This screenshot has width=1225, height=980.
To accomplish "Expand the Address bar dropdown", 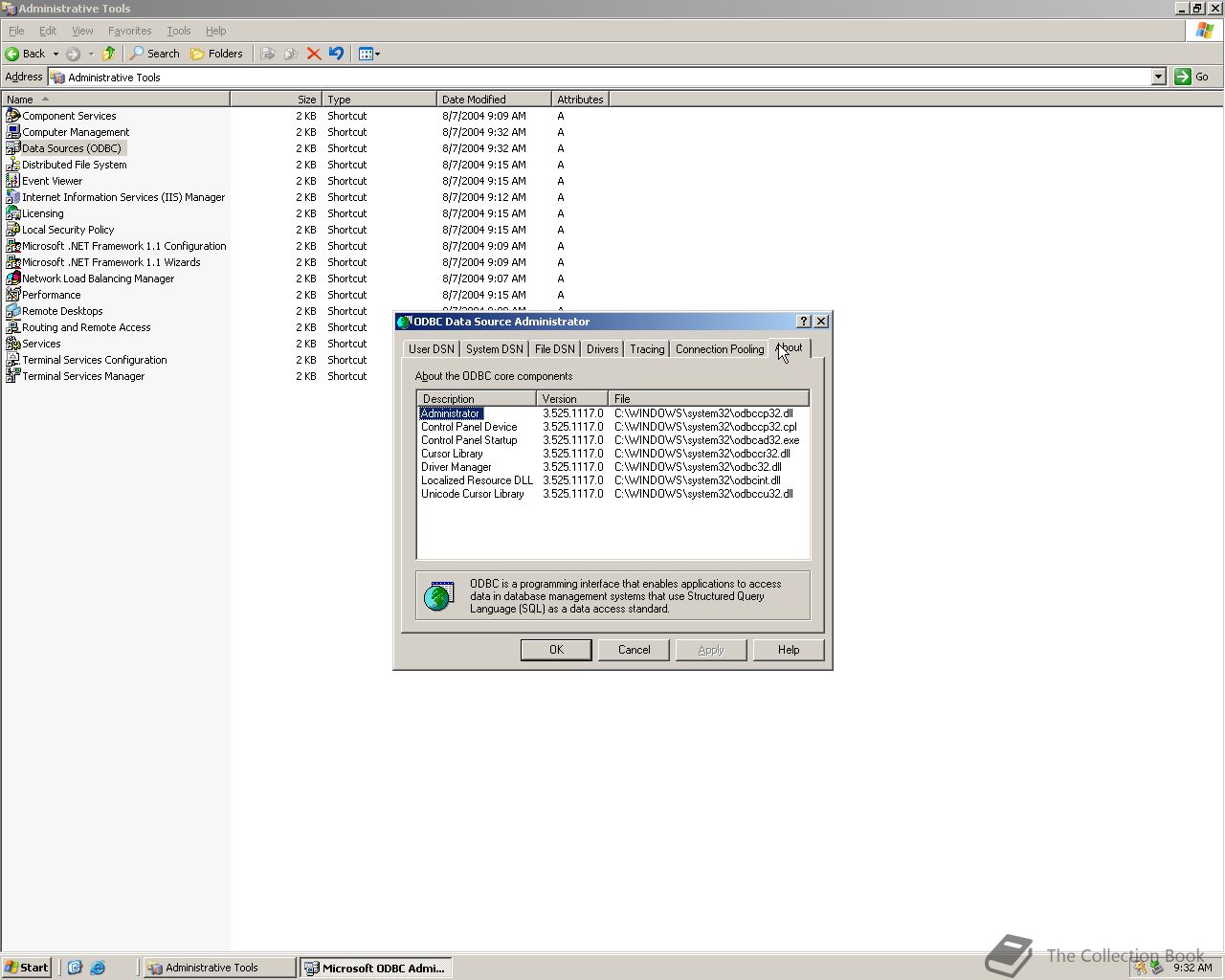I will point(1158,77).
